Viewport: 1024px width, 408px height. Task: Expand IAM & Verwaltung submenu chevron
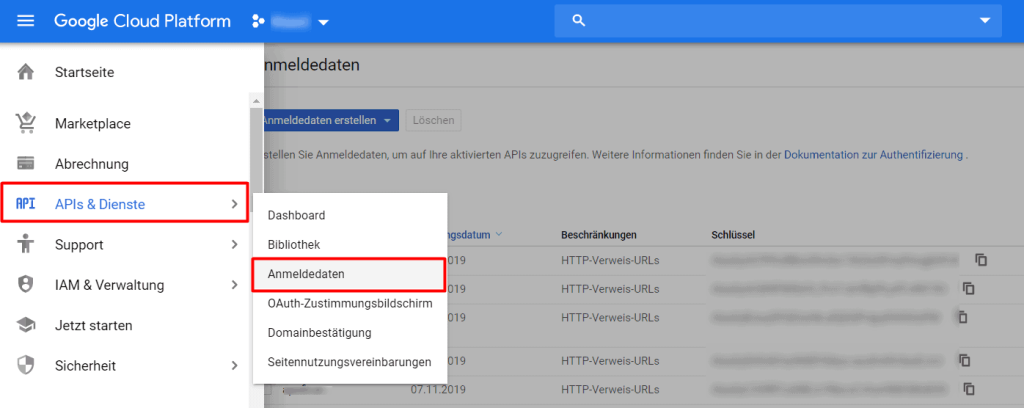coord(234,285)
